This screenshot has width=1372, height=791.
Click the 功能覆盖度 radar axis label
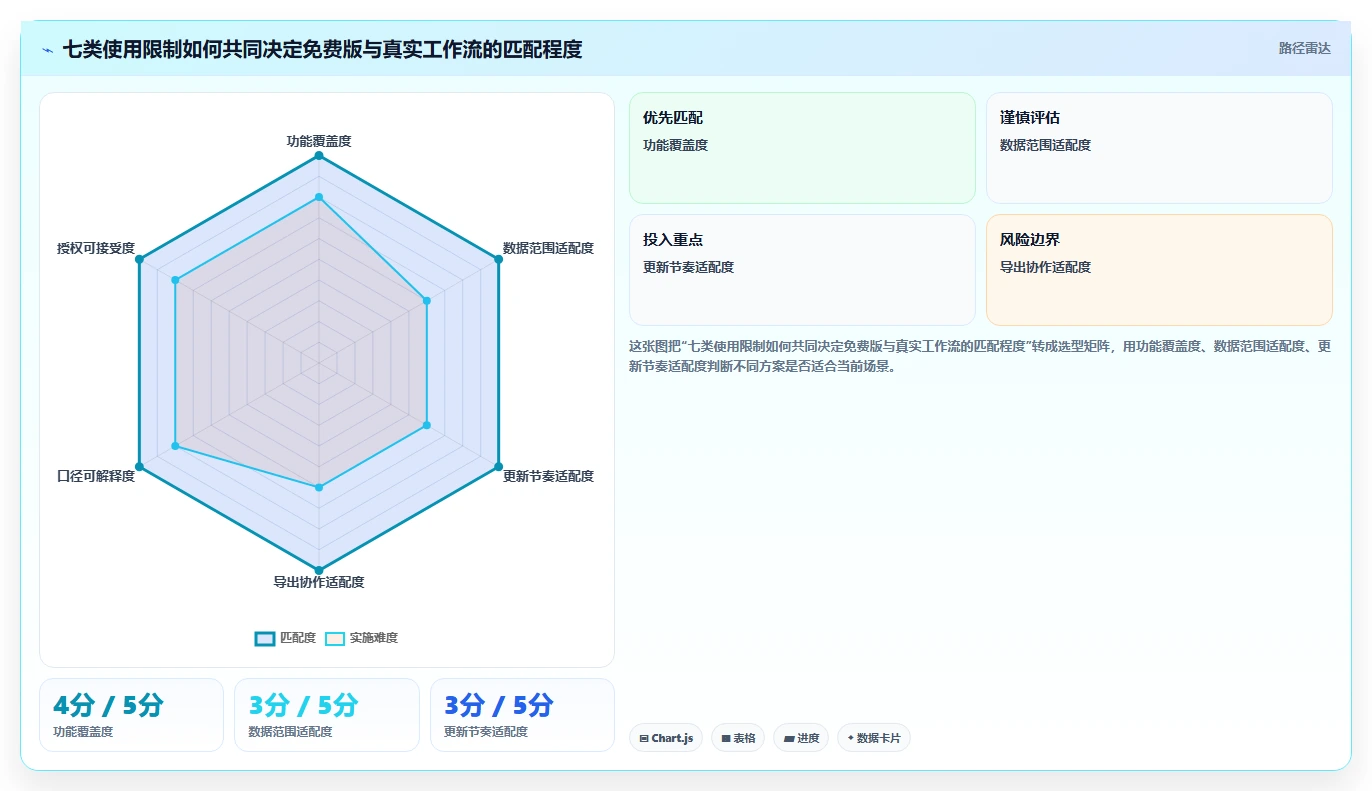(319, 141)
